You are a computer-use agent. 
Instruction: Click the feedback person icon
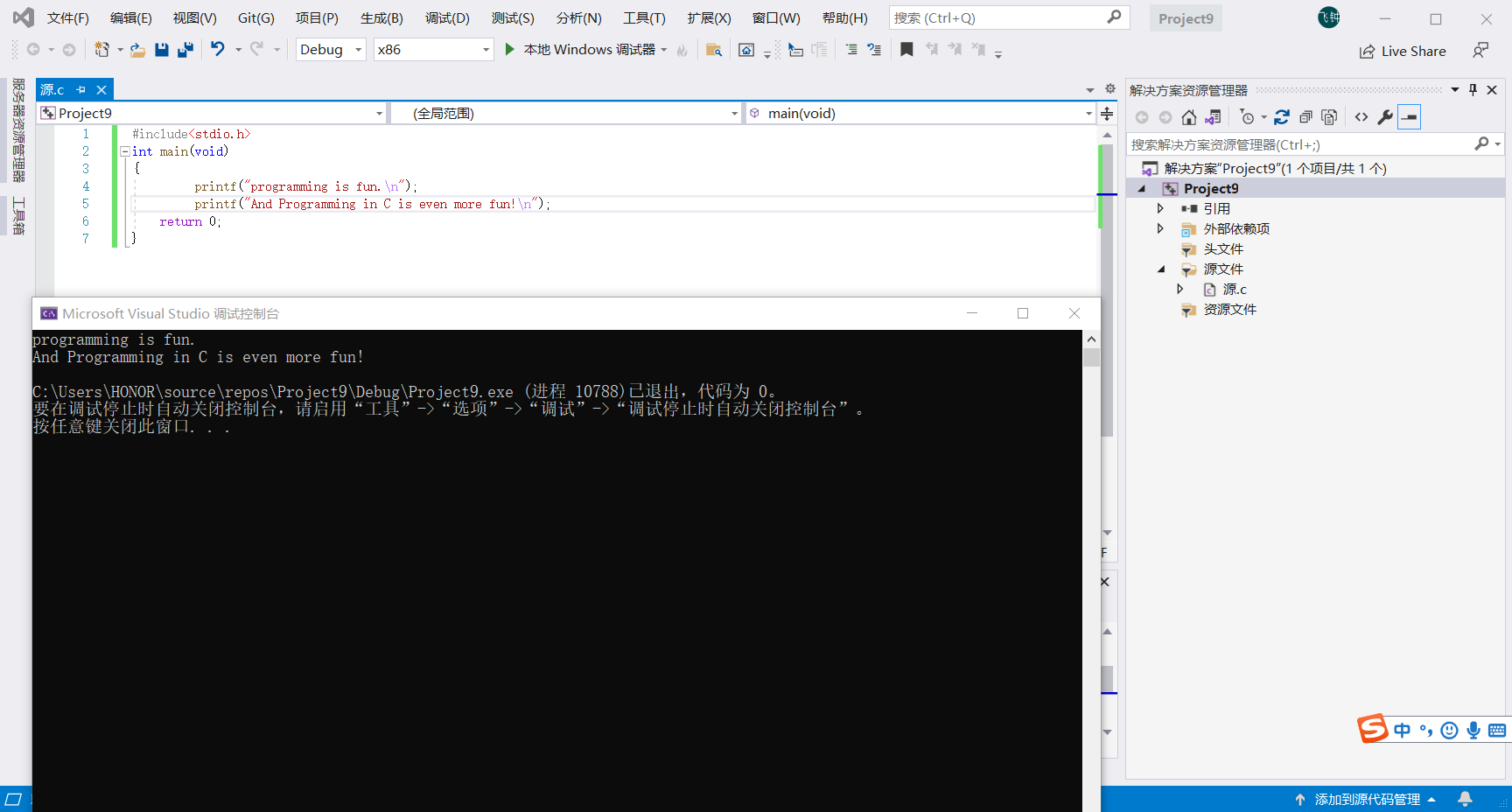1480,51
